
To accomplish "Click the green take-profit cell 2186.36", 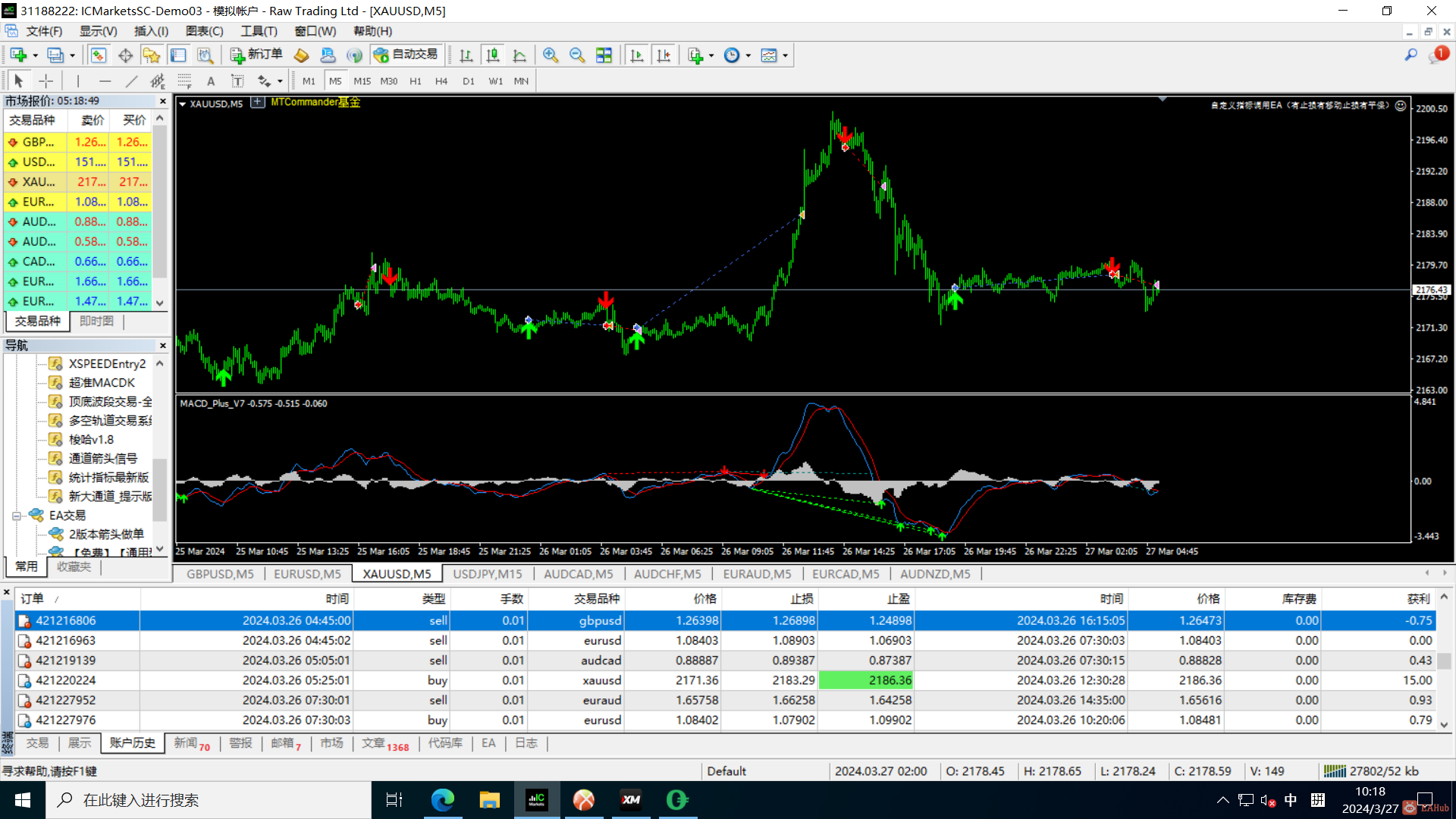I will [x=866, y=680].
